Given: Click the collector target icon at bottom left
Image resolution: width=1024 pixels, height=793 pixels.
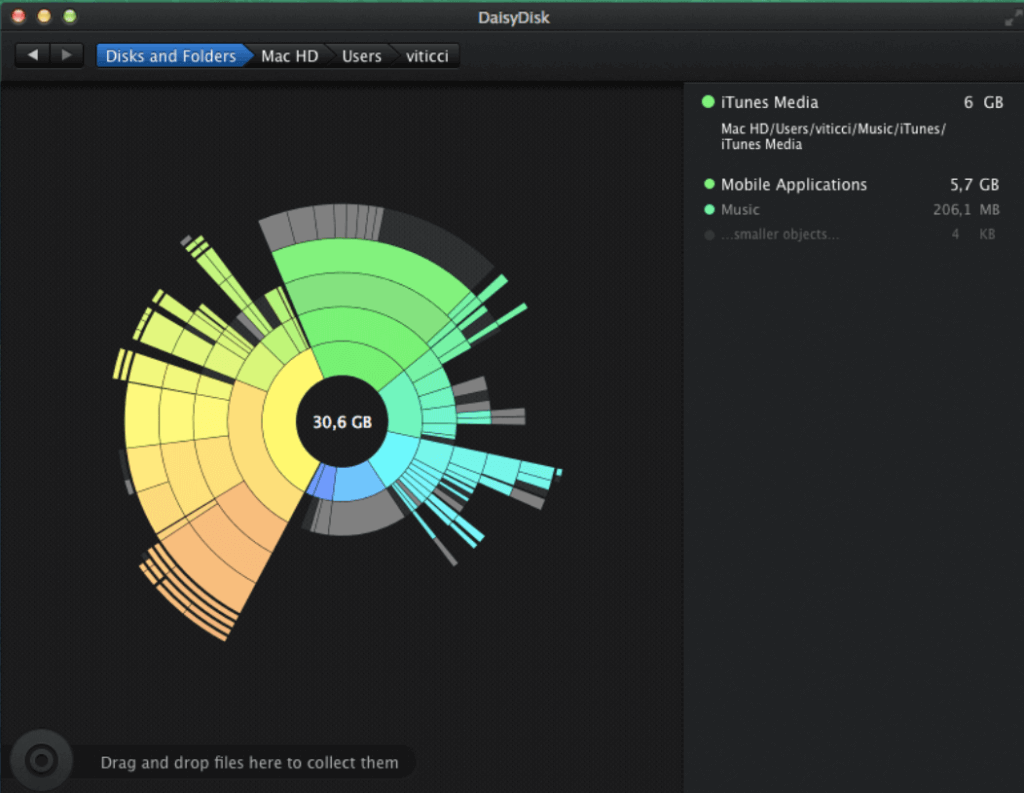Looking at the screenshot, I should click(41, 760).
